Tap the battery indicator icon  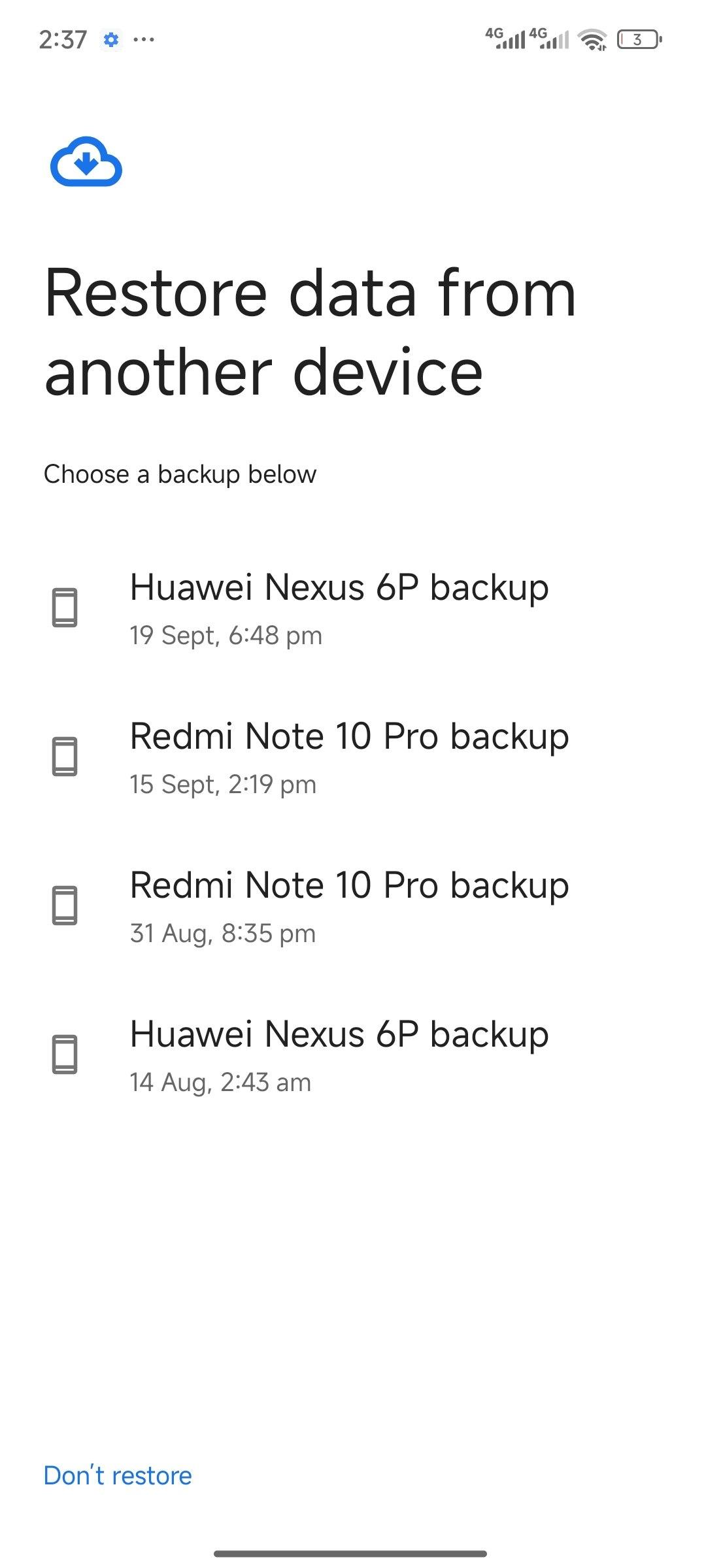point(639,40)
